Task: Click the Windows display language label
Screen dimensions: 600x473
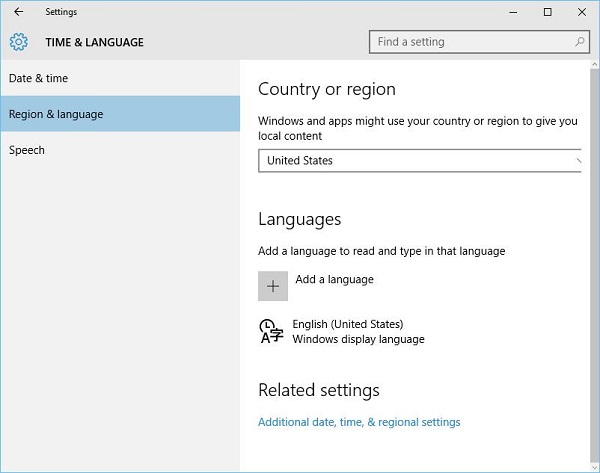Action: tap(358, 339)
